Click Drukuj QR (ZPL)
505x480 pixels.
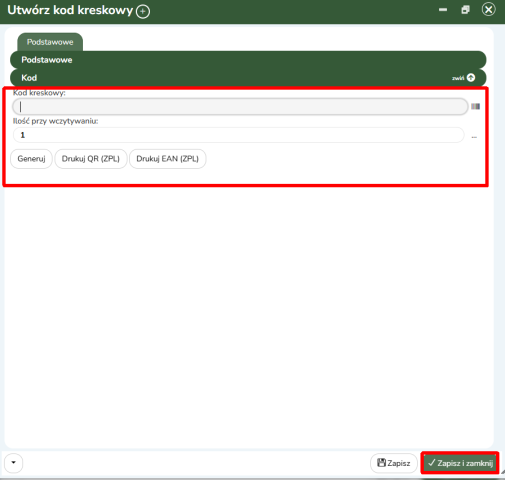coord(91,159)
